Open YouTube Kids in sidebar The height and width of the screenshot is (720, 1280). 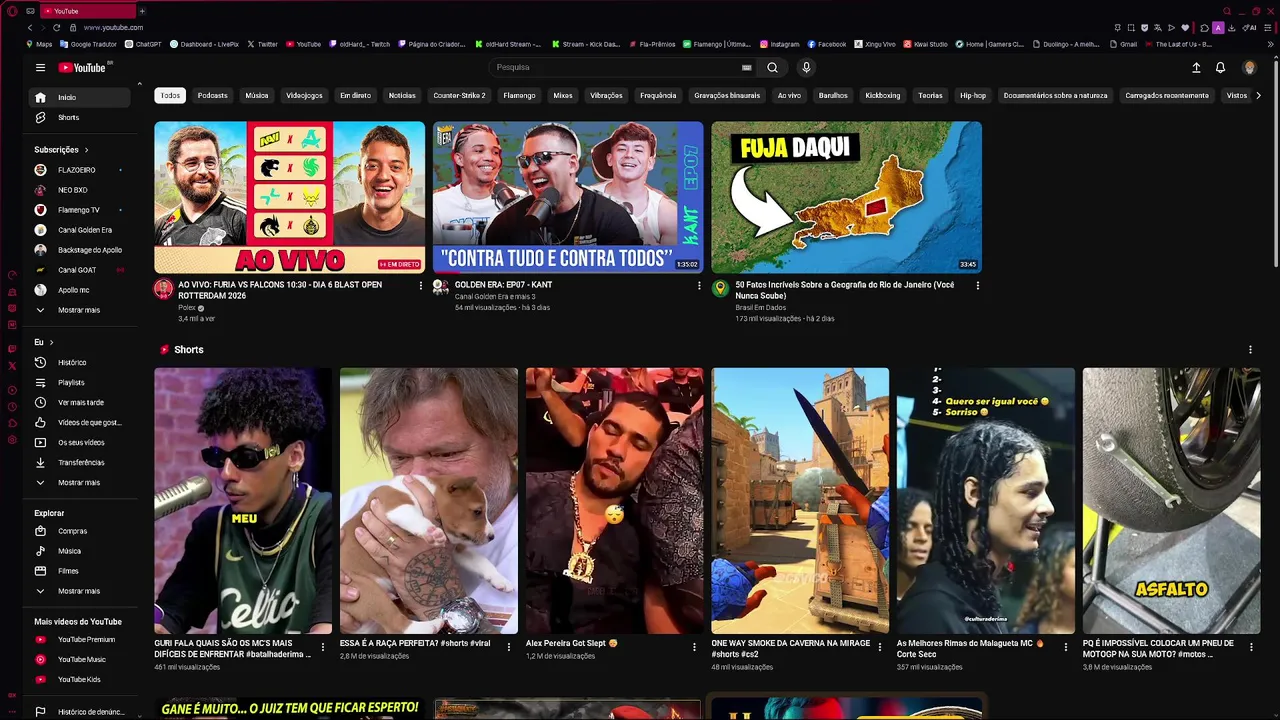pos(79,679)
